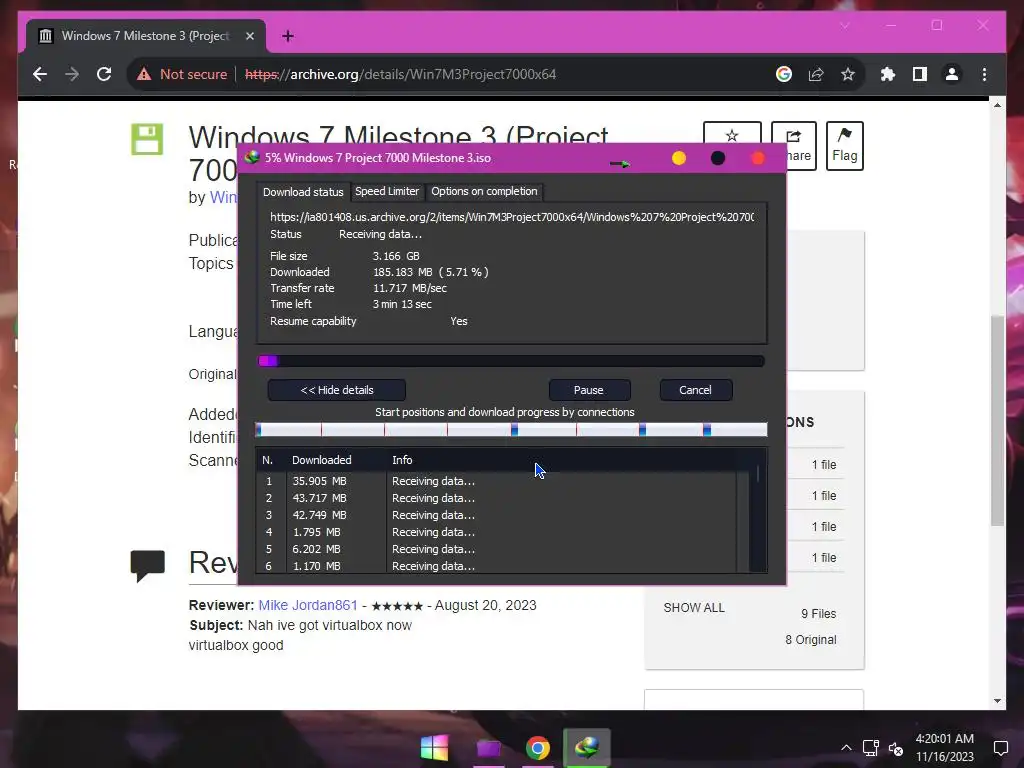Image resolution: width=1024 pixels, height=768 pixels.
Task: Reload the archive.org page
Action: 104,74
